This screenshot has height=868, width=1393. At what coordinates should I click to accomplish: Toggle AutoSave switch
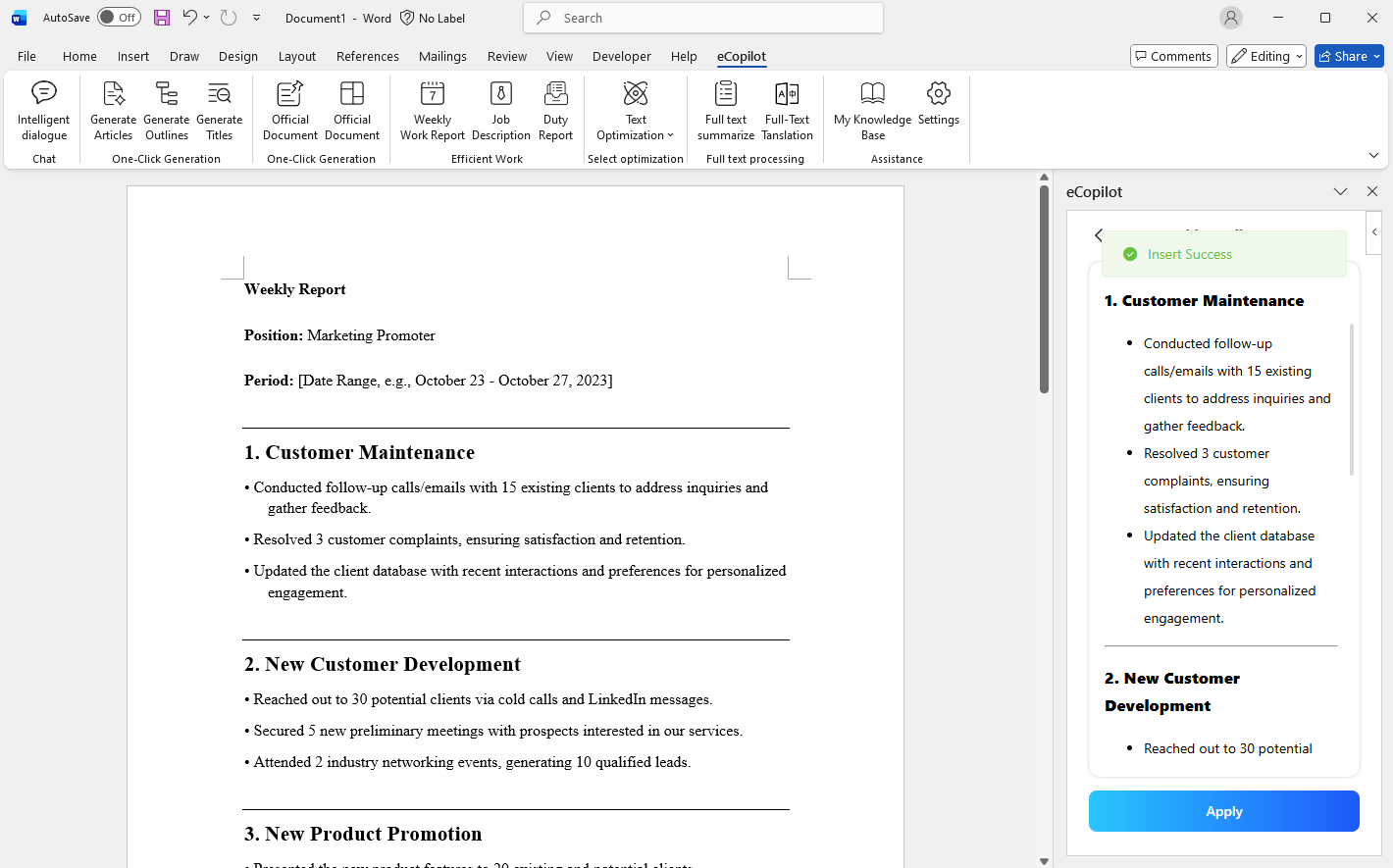119,18
